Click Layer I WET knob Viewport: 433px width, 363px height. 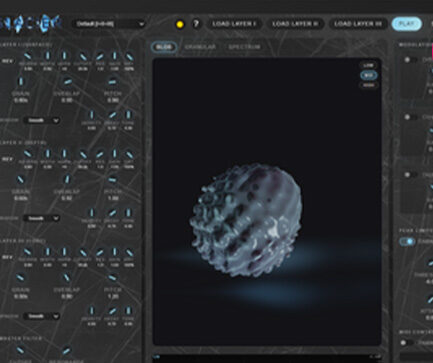[129, 56]
